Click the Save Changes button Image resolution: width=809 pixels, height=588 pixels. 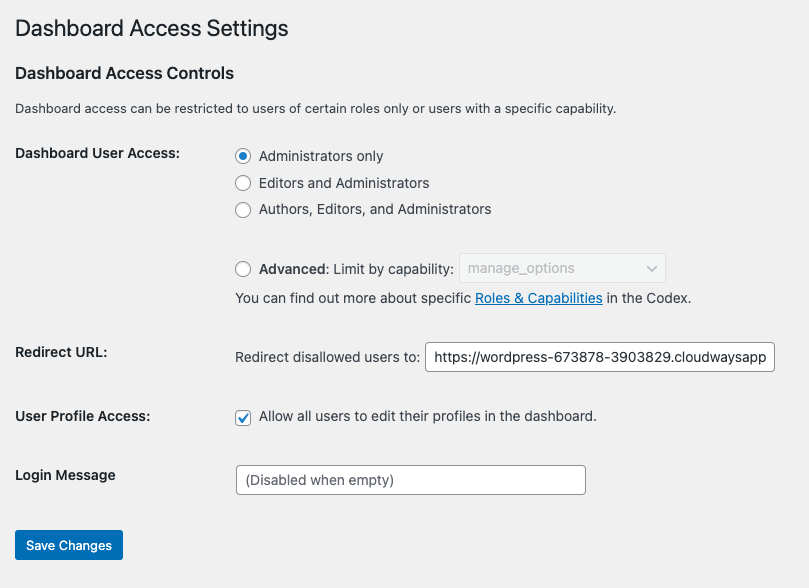pos(69,545)
